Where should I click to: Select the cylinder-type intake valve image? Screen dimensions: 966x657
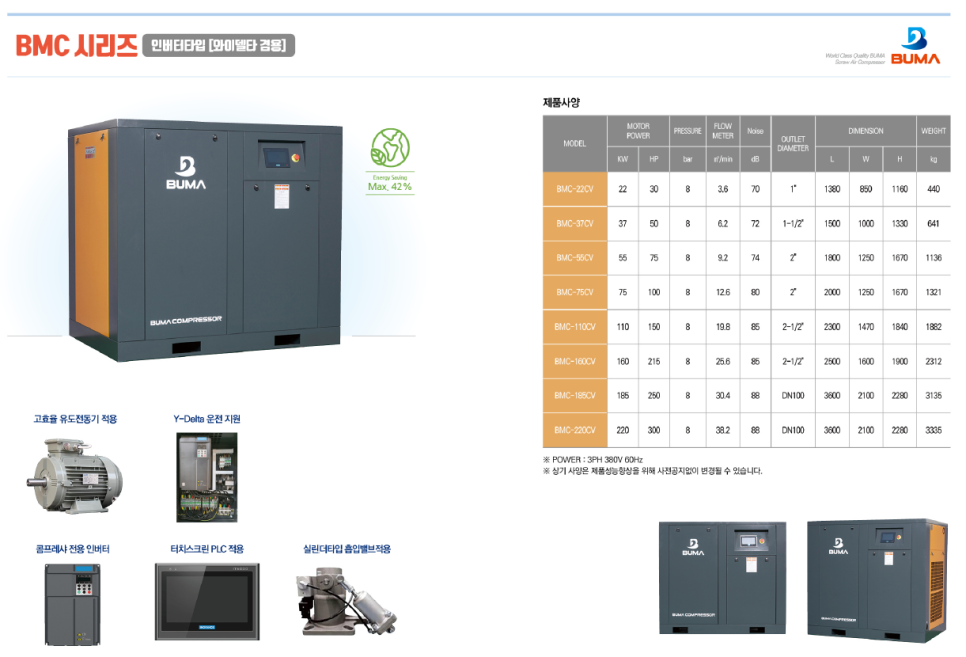[x=346, y=600]
